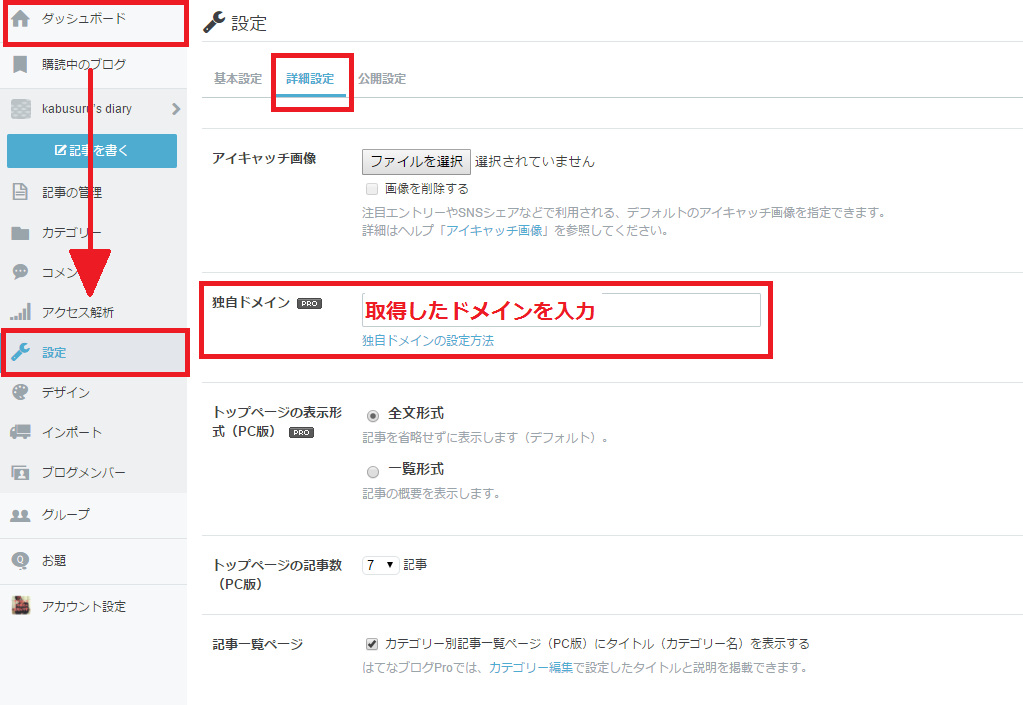Select the 一覧形式 radio button
Viewport: 1023px width, 705px height.
pyautogui.click(x=373, y=472)
